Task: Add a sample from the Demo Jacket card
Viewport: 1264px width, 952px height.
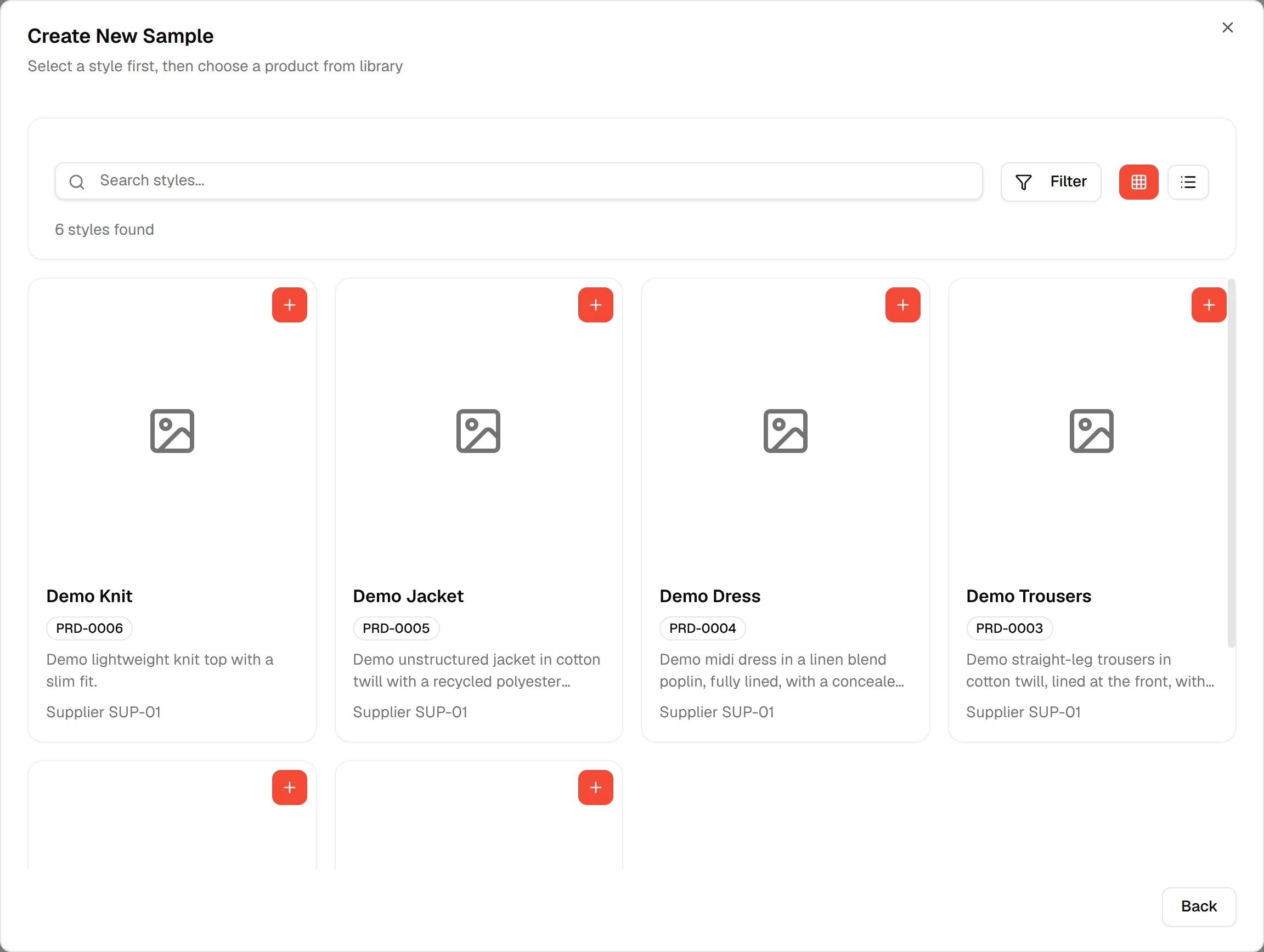Action: (595, 305)
